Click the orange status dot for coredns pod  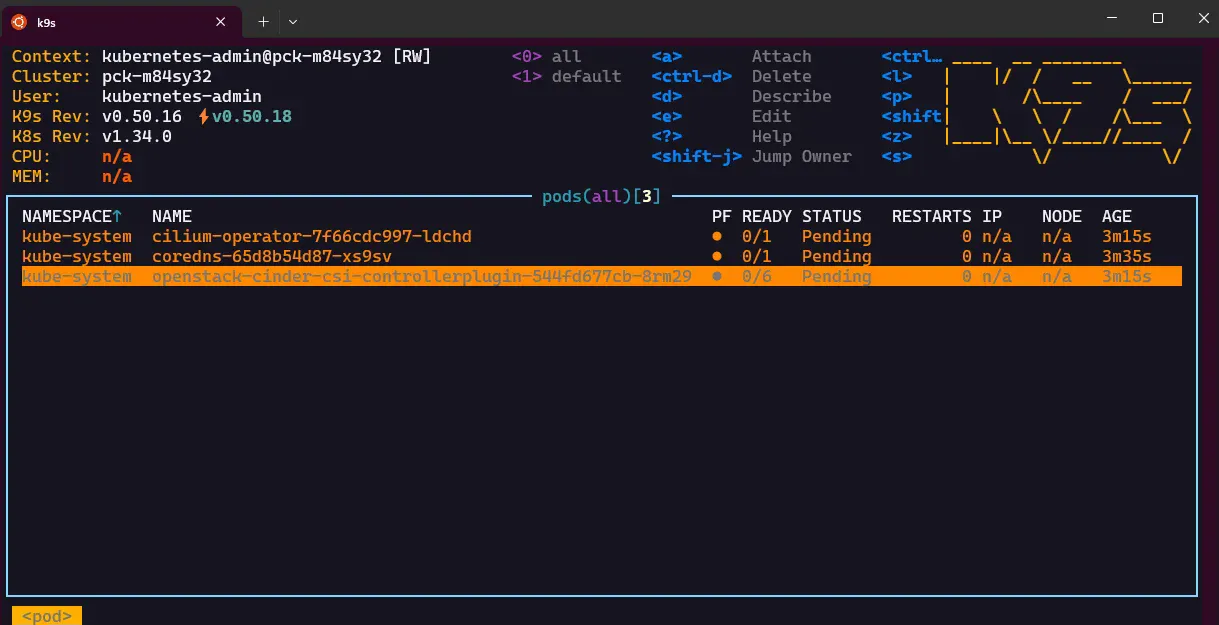[x=716, y=257]
